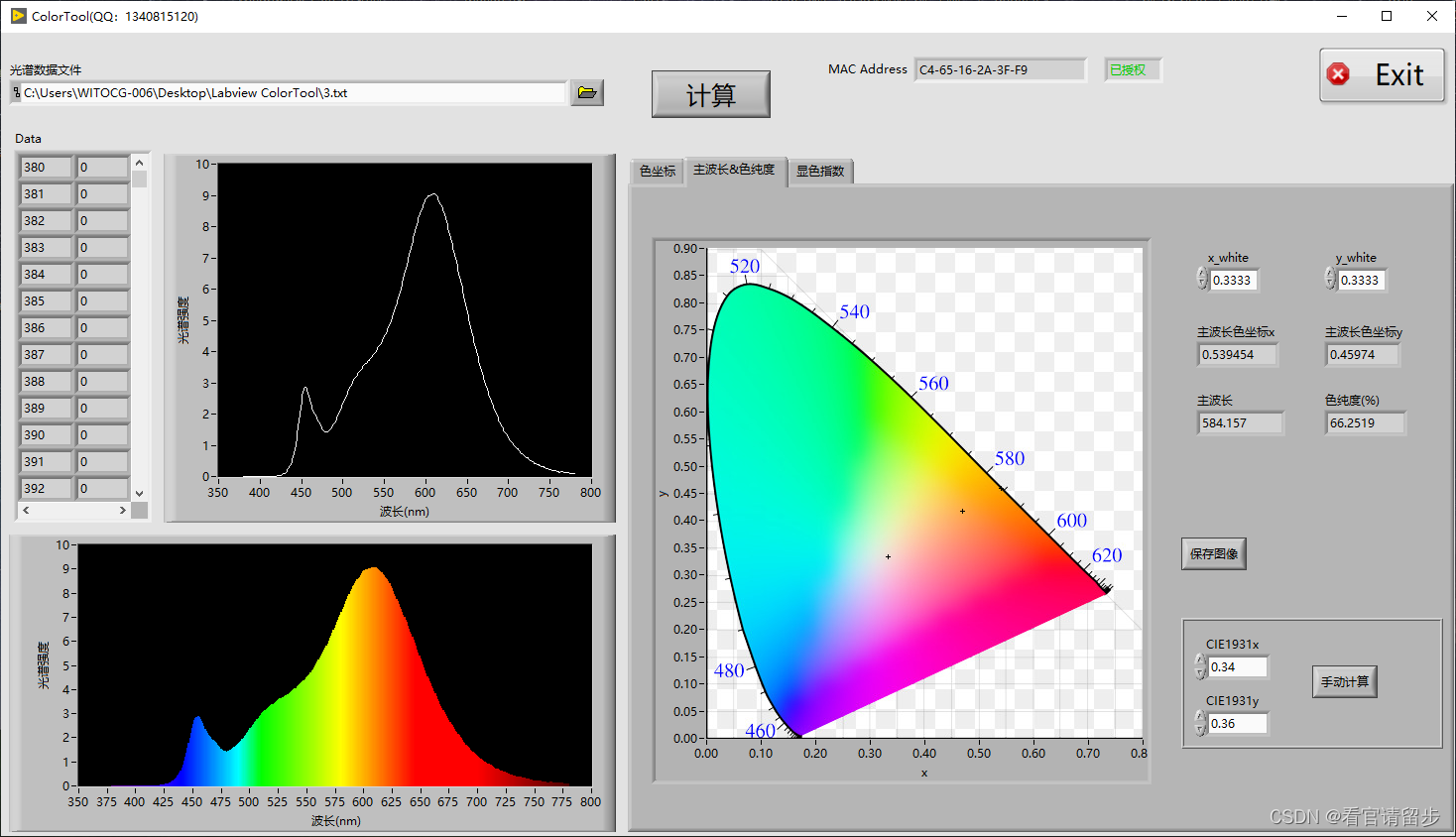Viewport: 1456px width, 837px height.
Task: Click the CIE1931y input field 0.36
Action: [x=1238, y=724]
